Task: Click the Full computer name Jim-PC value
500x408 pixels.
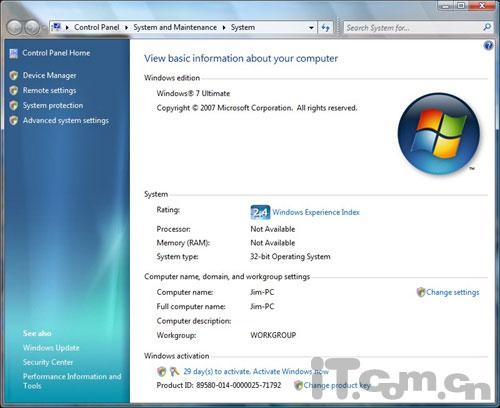Action: click(262, 306)
